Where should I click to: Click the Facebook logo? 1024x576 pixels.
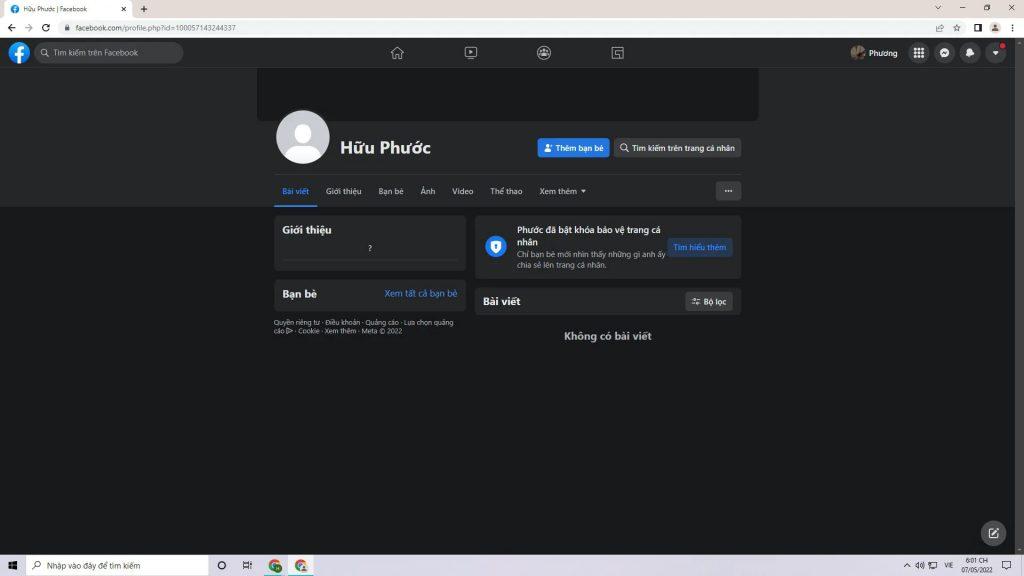point(19,53)
